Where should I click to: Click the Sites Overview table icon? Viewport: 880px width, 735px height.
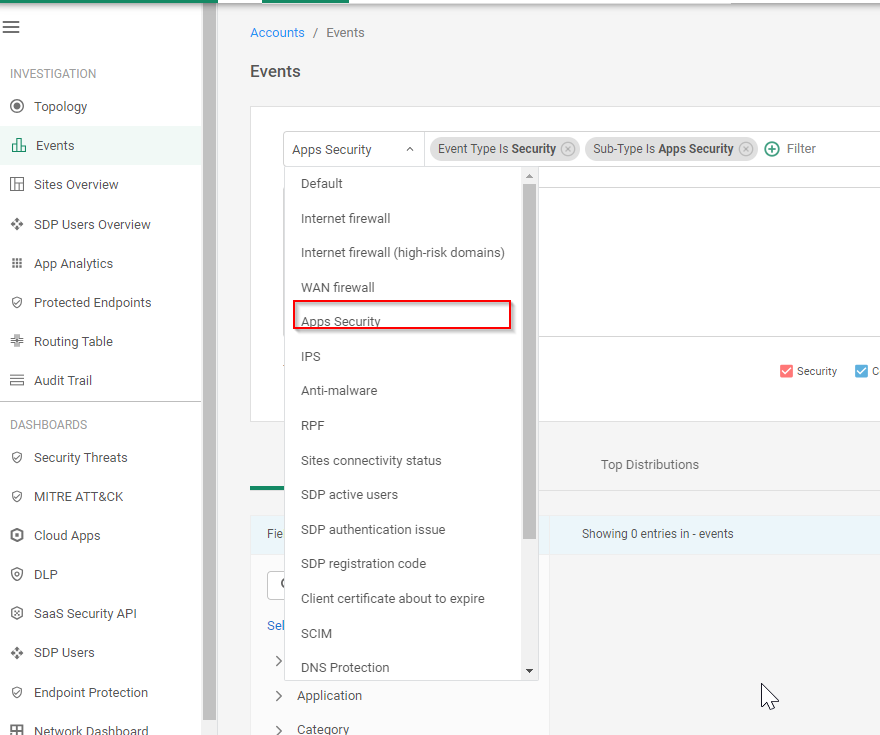tap(17, 185)
